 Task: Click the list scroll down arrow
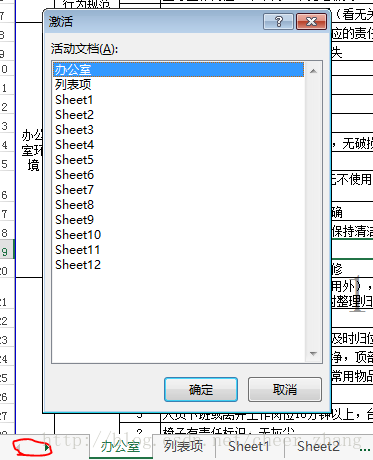313,353
